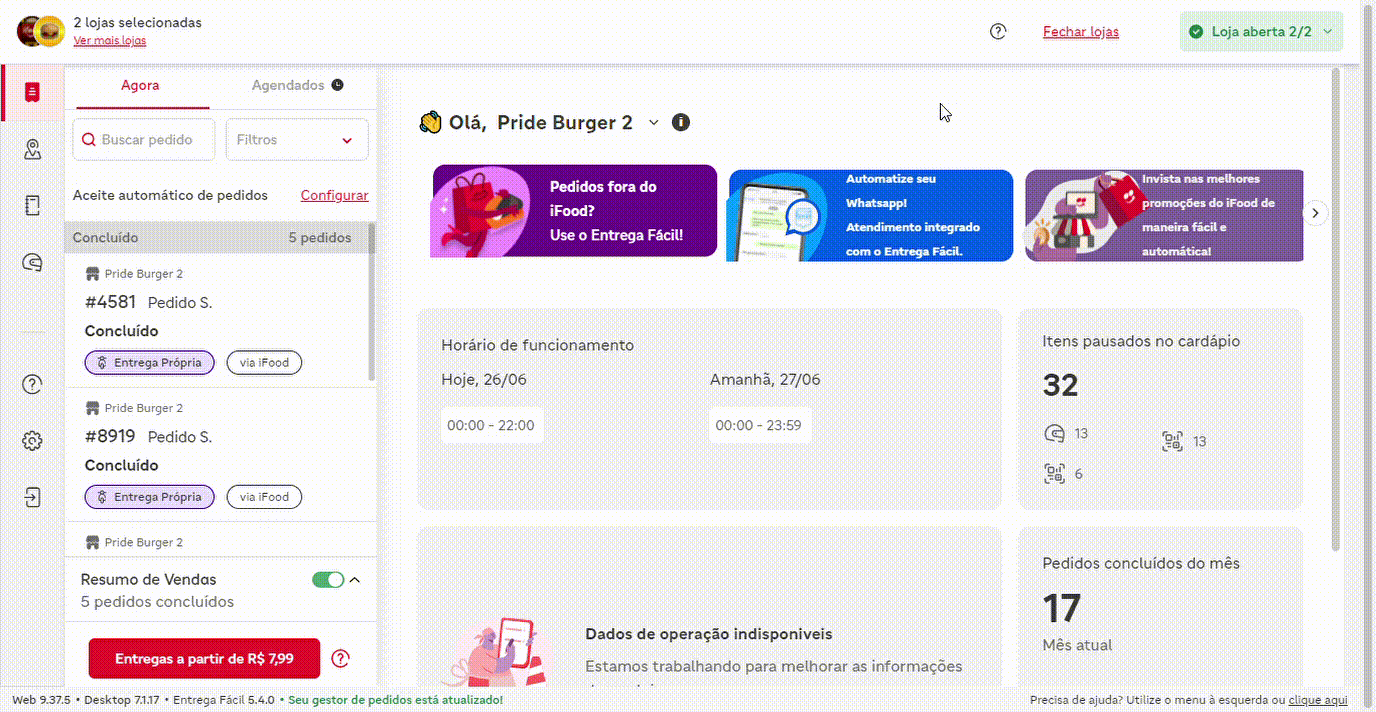Click the Fechar lojas link
Viewport: 1376px width, 712px height.
click(1081, 32)
